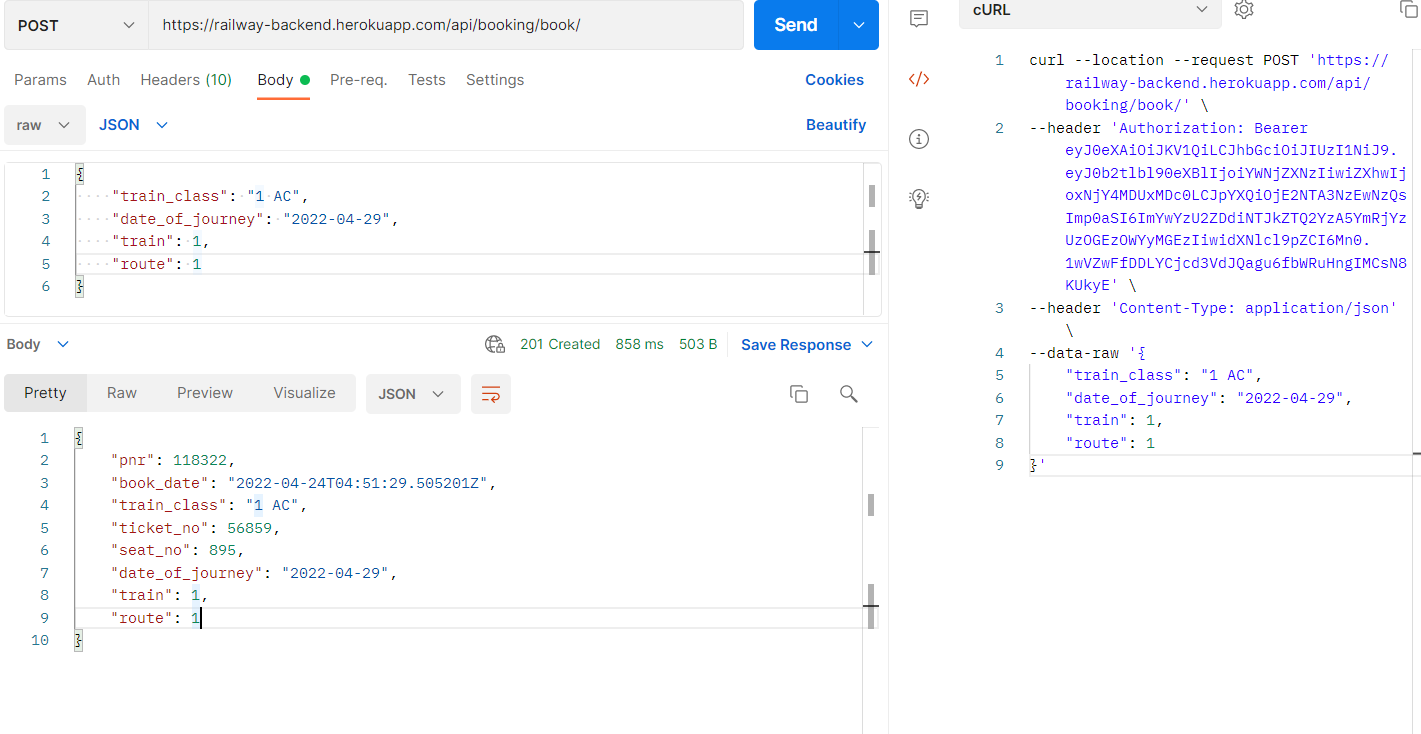Click the request URL field
The height and width of the screenshot is (734, 1421).
[x=446, y=25]
